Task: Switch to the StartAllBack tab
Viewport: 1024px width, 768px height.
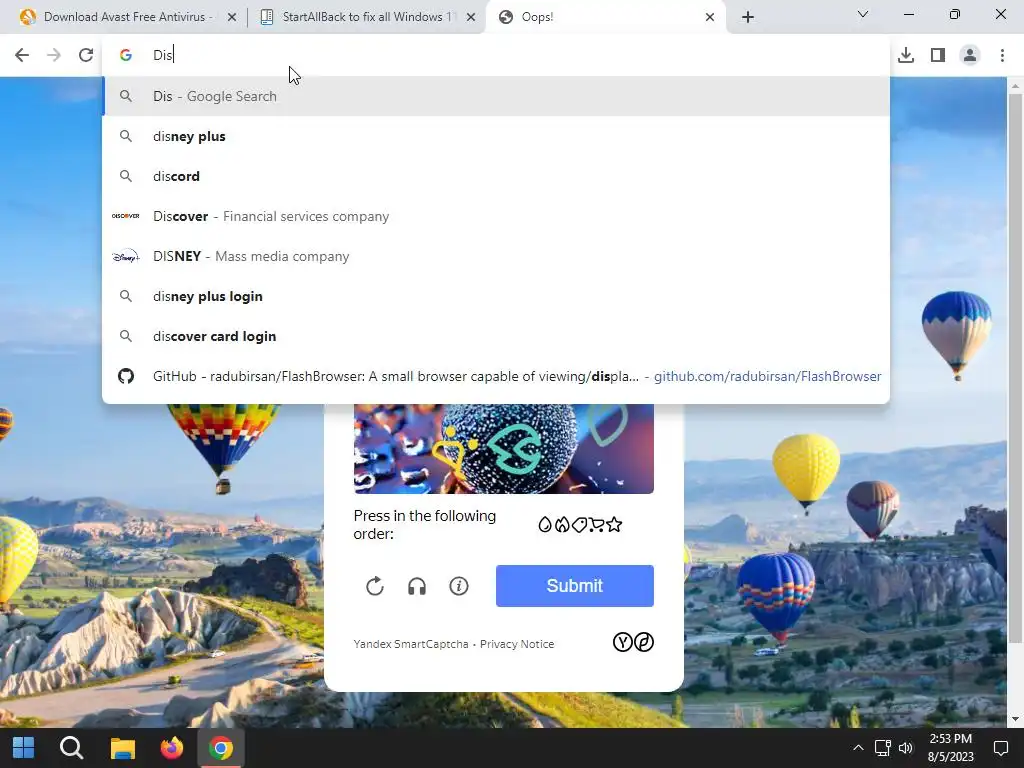Action: pyautogui.click(x=366, y=17)
